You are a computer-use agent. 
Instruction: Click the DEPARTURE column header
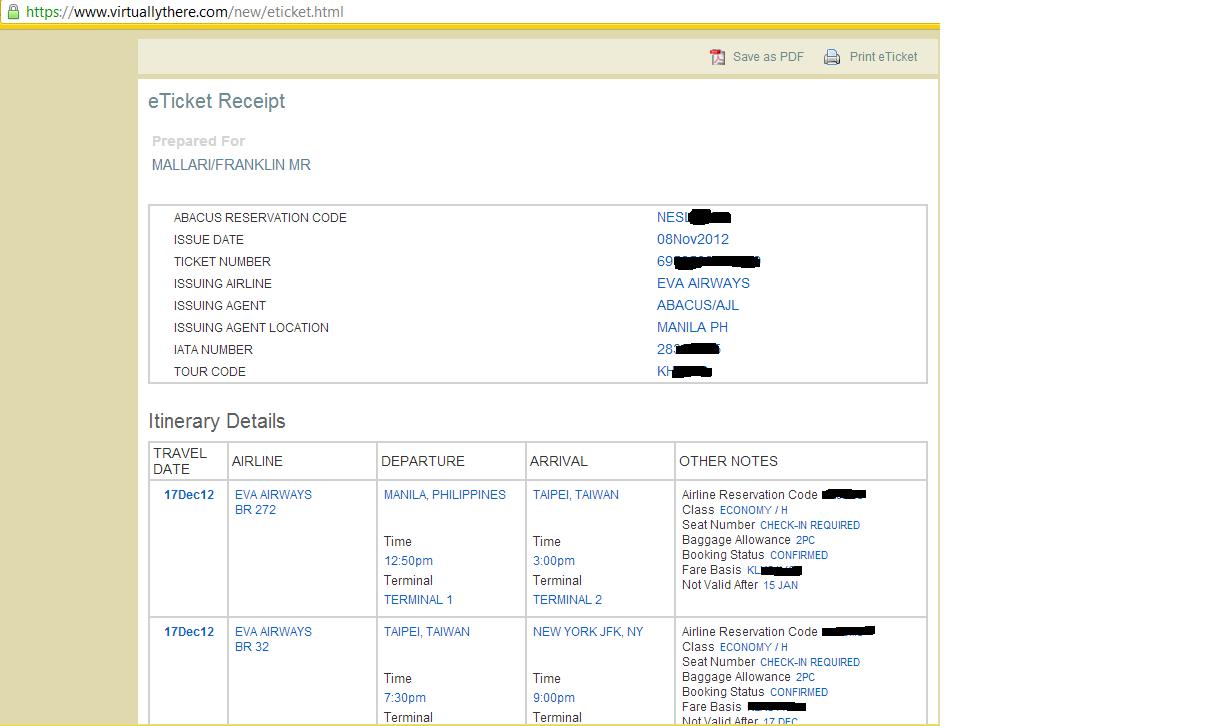[x=423, y=461]
